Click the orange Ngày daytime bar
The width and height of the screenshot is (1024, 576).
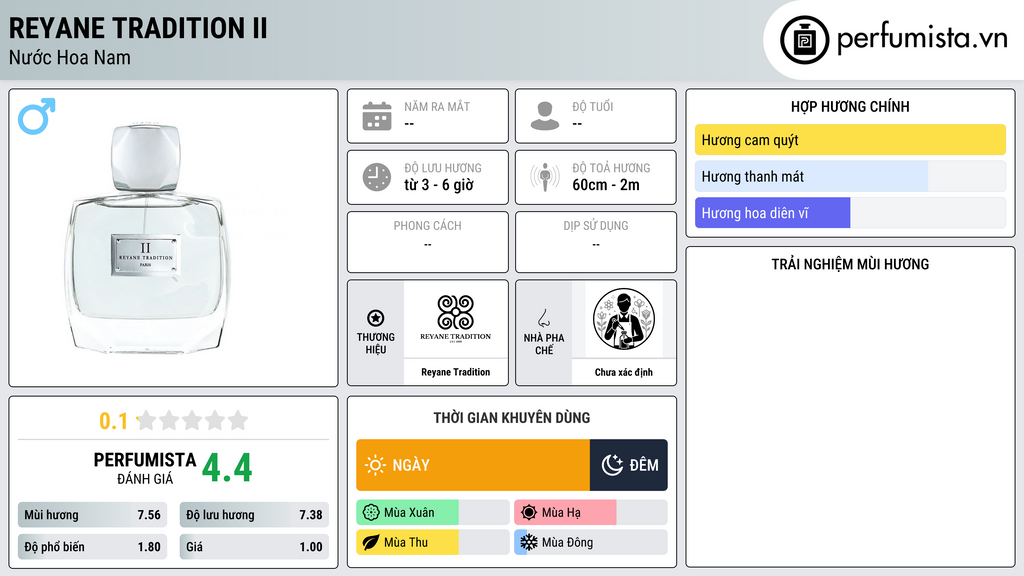(x=473, y=465)
